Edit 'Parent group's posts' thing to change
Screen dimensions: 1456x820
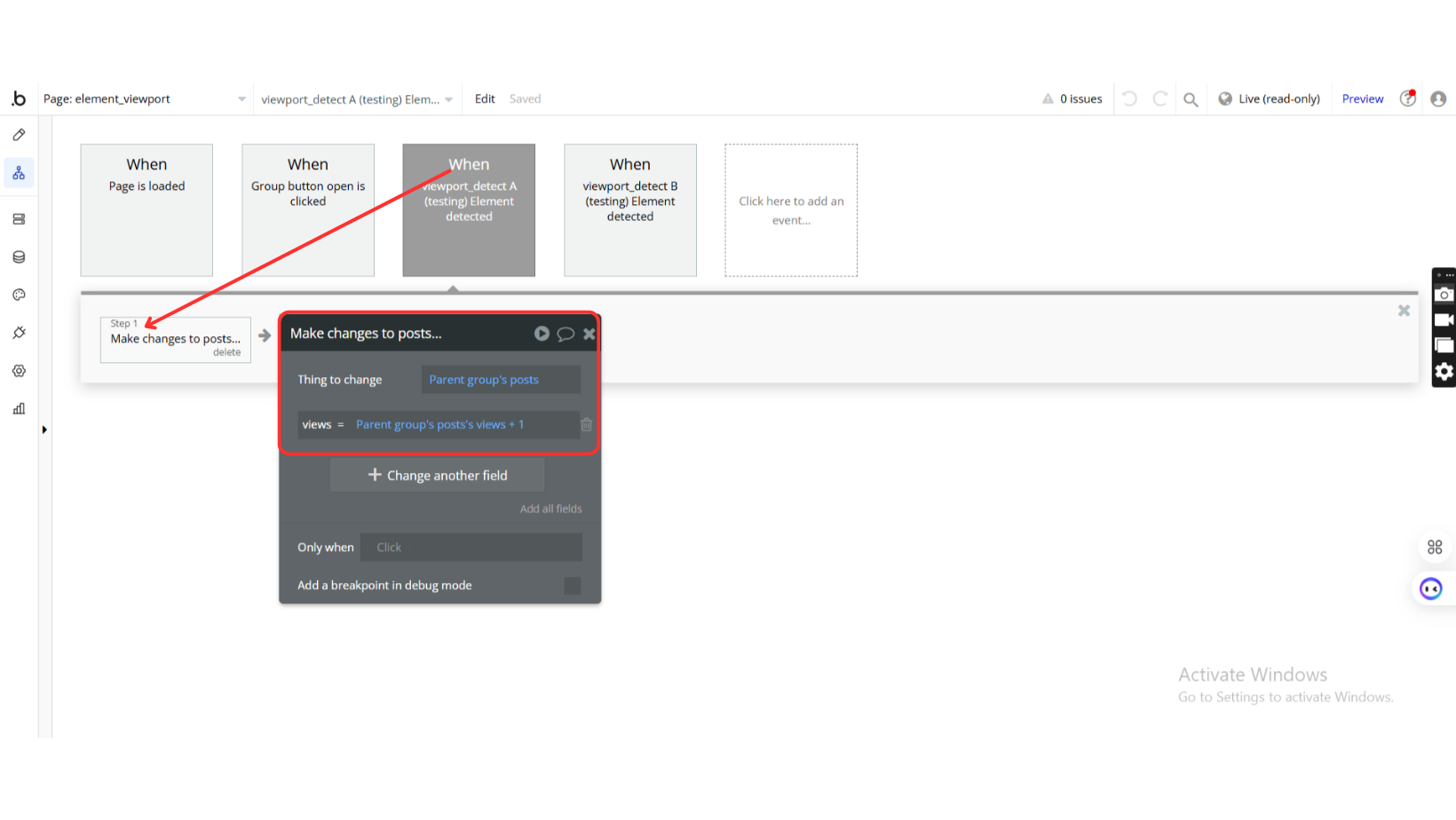point(501,380)
